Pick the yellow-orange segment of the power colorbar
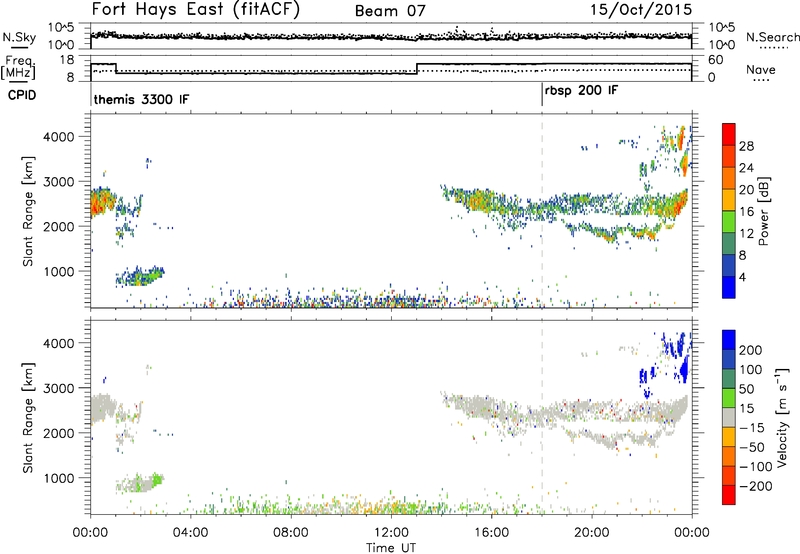Screen dimensions: 800x554 point(729,199)
